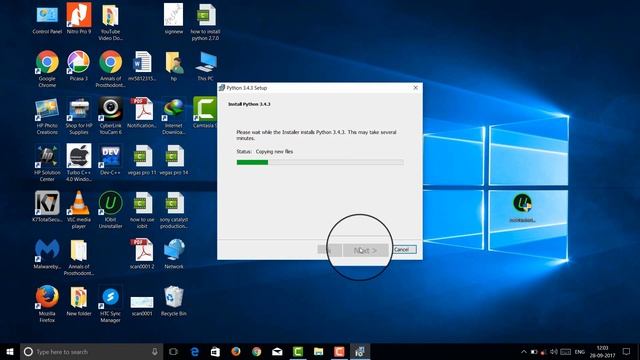This screenshot has width=640, height=360.
Task: Select the Word document desktop icon
Action: point(142,66)
